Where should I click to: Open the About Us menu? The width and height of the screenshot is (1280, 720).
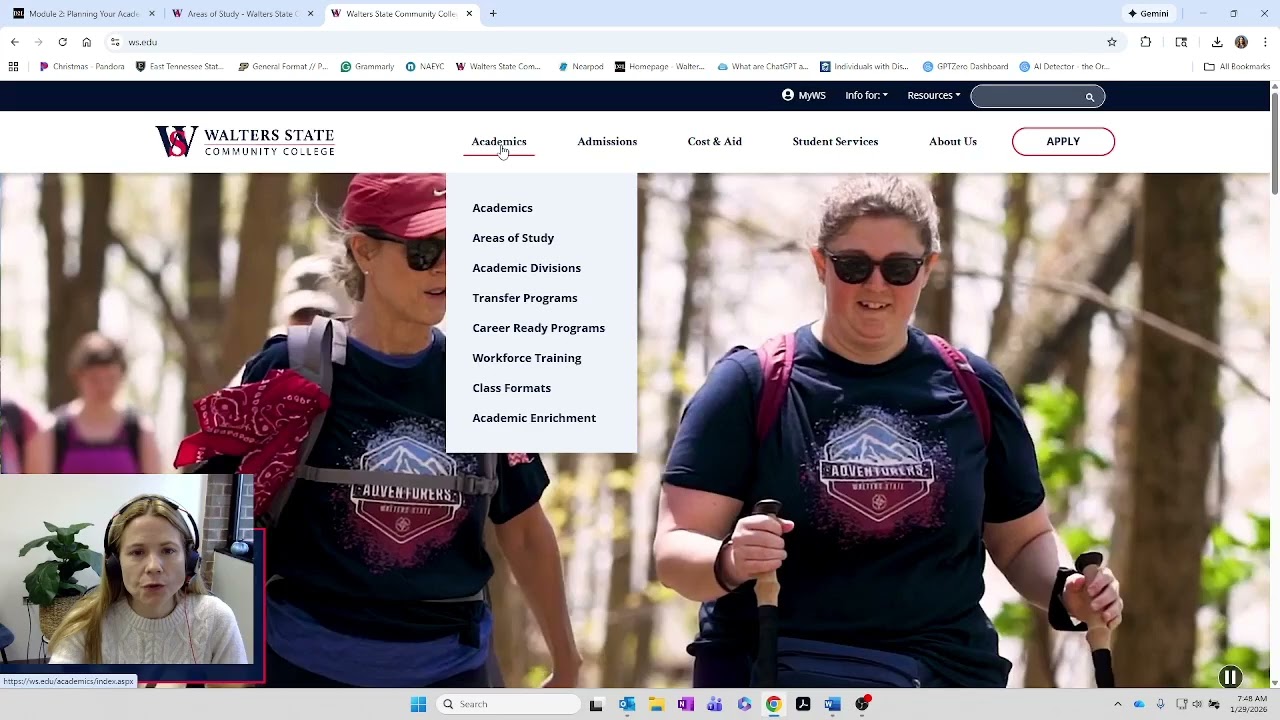pos(952,141)
